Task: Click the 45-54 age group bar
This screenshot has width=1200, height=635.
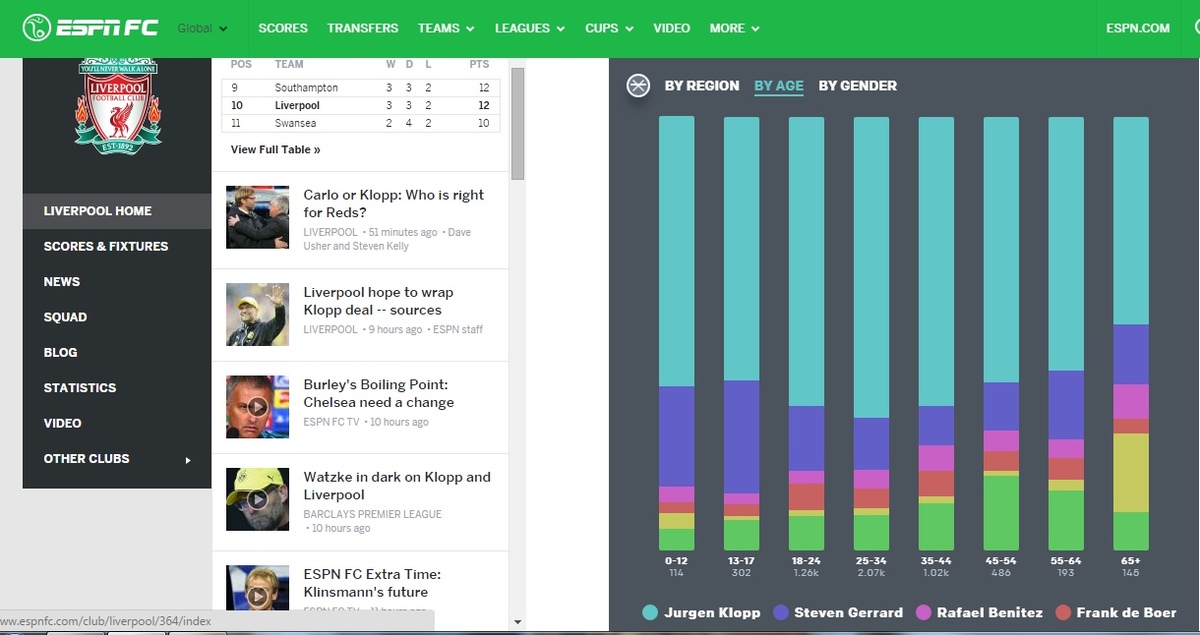Action: coord(1001,333)
